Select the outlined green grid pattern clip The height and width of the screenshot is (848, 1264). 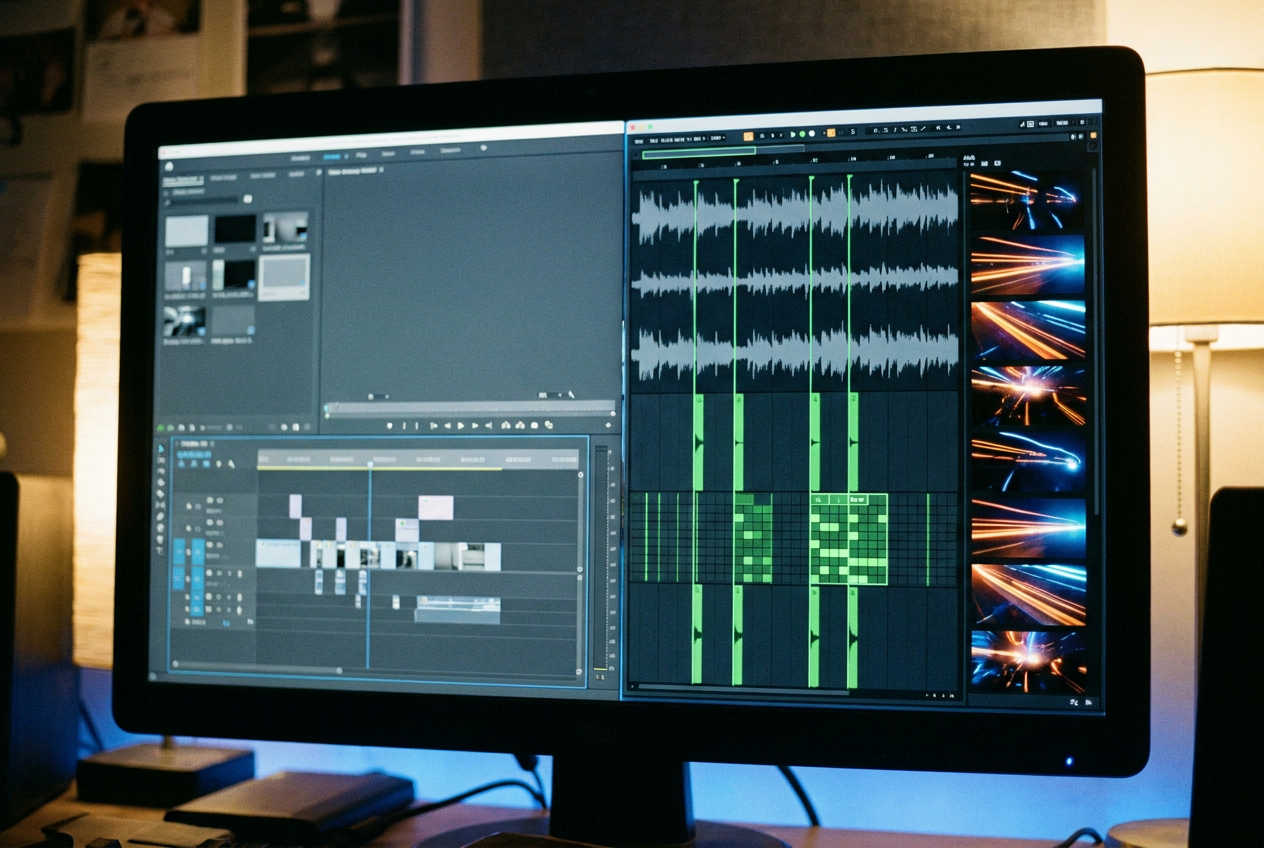coord(849,540)
